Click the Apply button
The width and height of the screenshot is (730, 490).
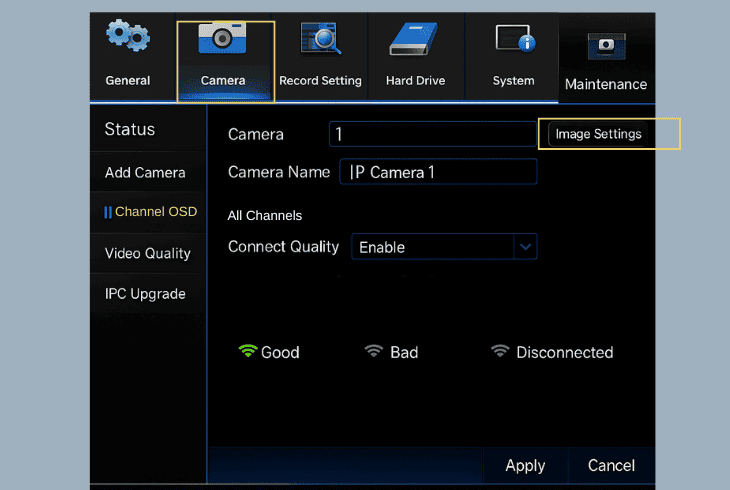(x=525, y=465)
